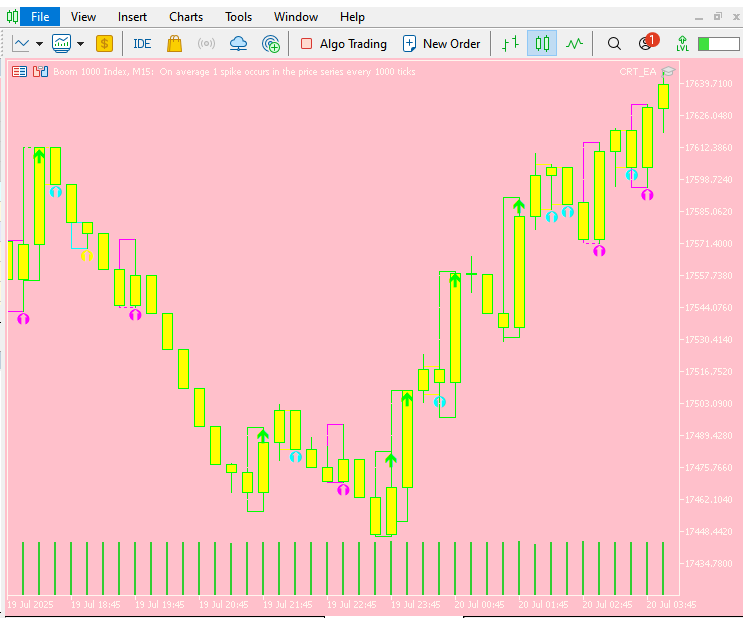Click the New Order button
Screen dimensions: 743x618
click(x=441, y=44)
